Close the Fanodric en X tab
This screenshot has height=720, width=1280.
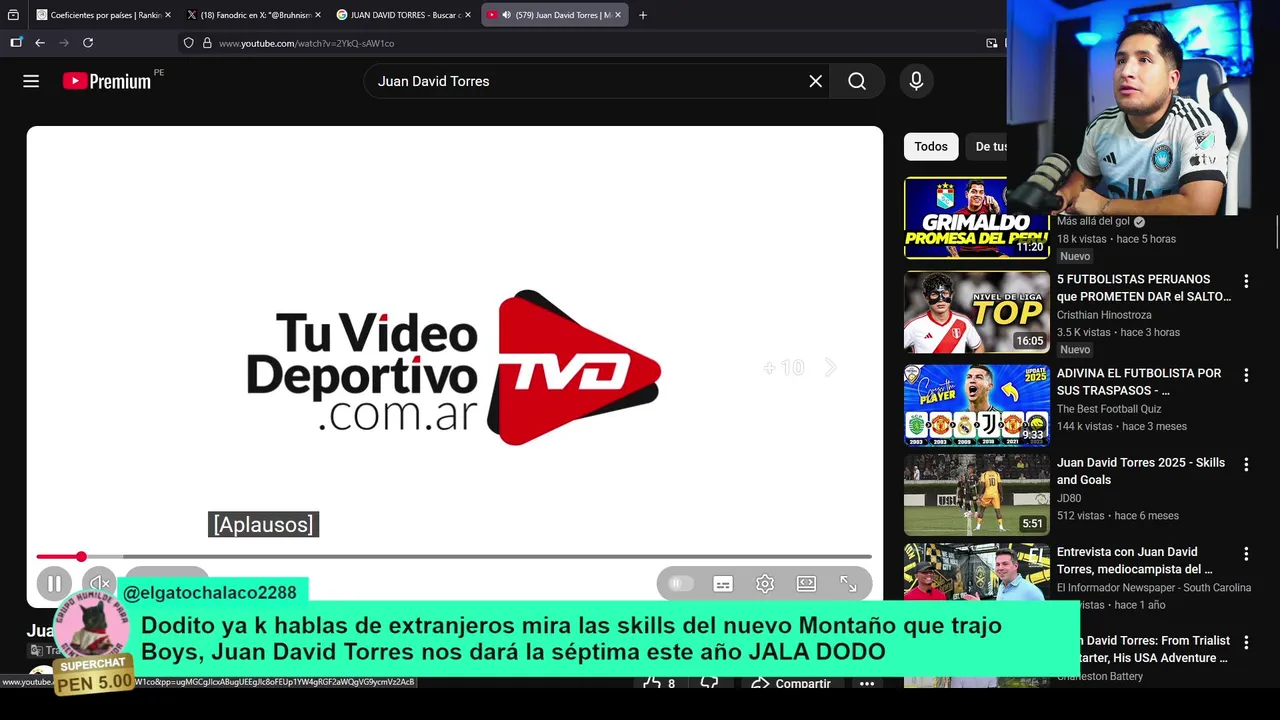318,15
